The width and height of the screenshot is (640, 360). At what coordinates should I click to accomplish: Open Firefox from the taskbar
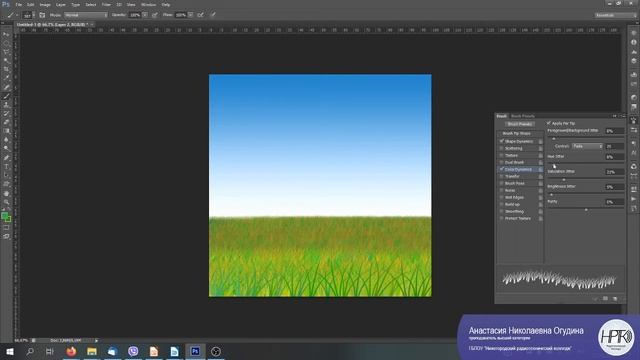[x=71, y=351]
